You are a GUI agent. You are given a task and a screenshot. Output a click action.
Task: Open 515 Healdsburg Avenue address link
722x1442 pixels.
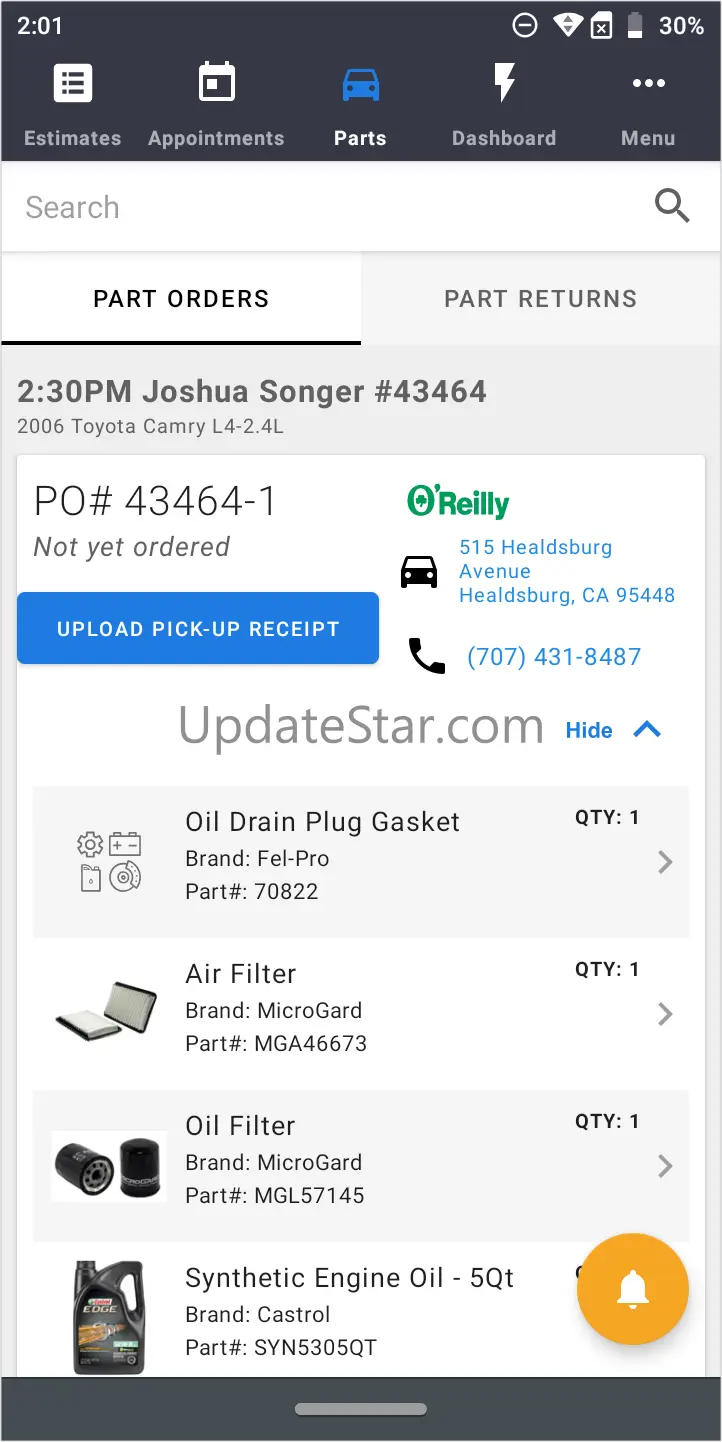(566, 572)
